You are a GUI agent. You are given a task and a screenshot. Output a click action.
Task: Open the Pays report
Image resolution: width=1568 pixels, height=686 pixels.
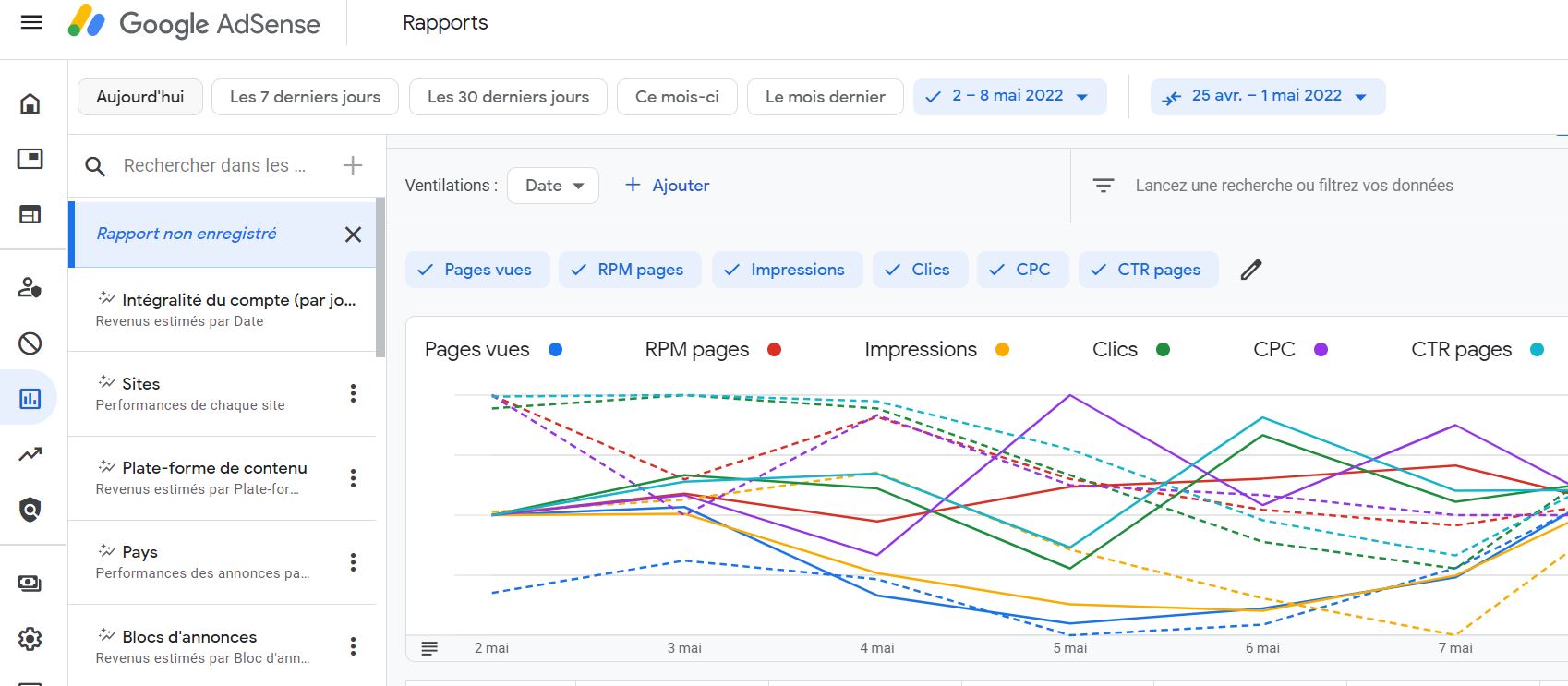(x=223, y=562)
